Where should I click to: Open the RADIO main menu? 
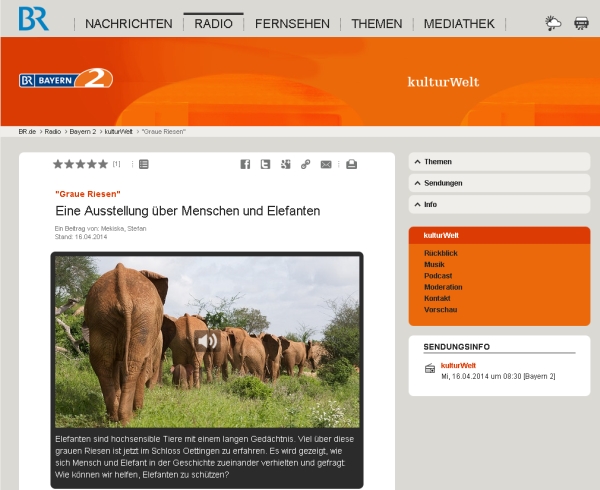pos(214,24)
